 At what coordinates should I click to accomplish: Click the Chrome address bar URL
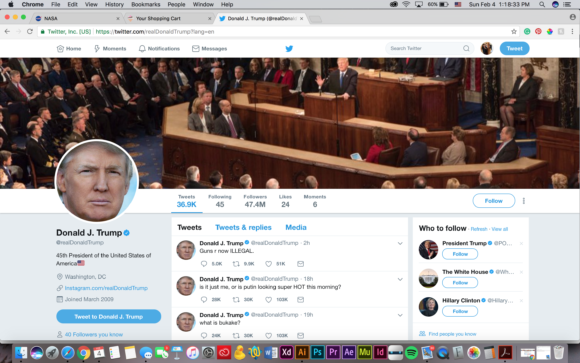pos(155,32)
